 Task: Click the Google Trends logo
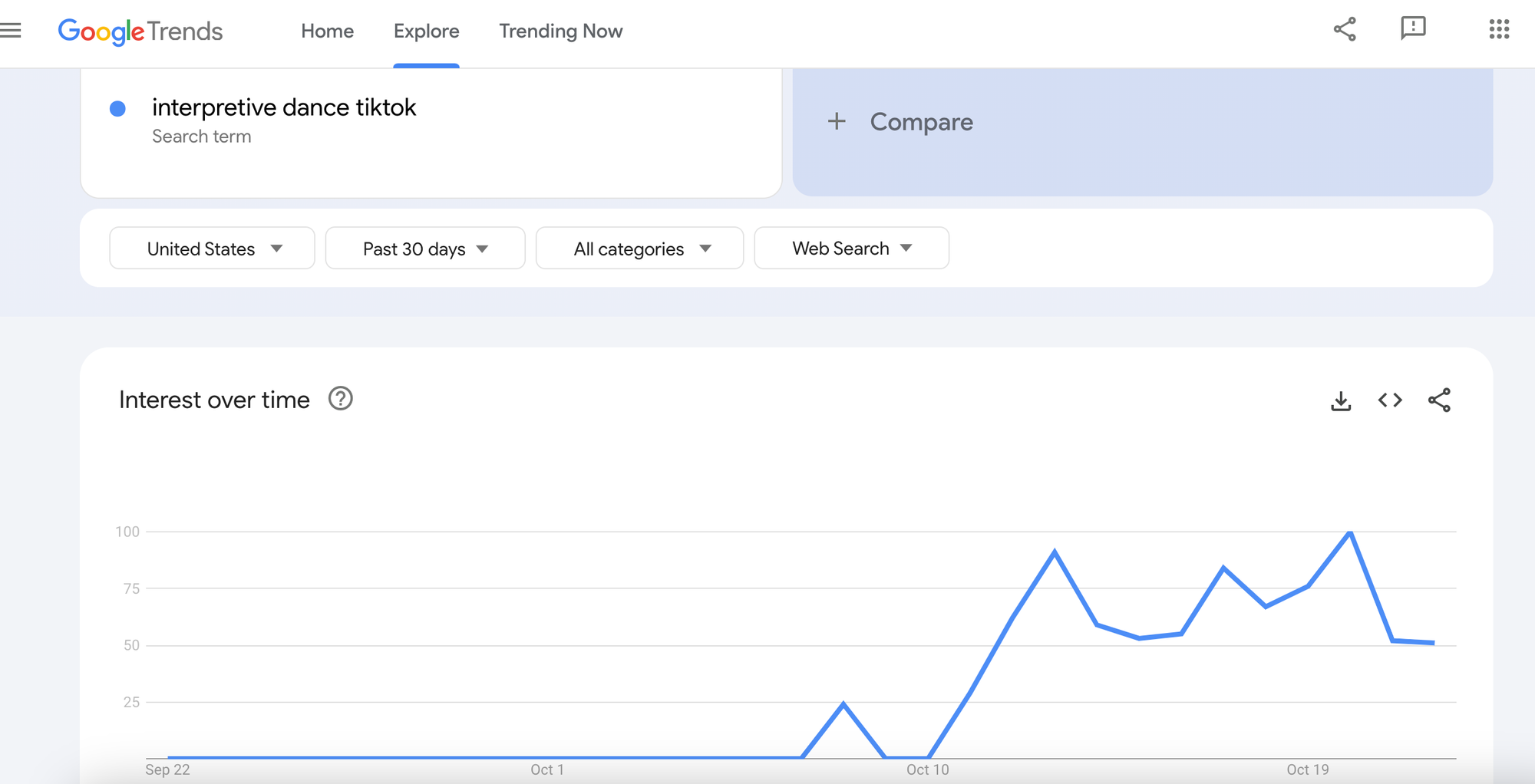click(x=140, y=31)
